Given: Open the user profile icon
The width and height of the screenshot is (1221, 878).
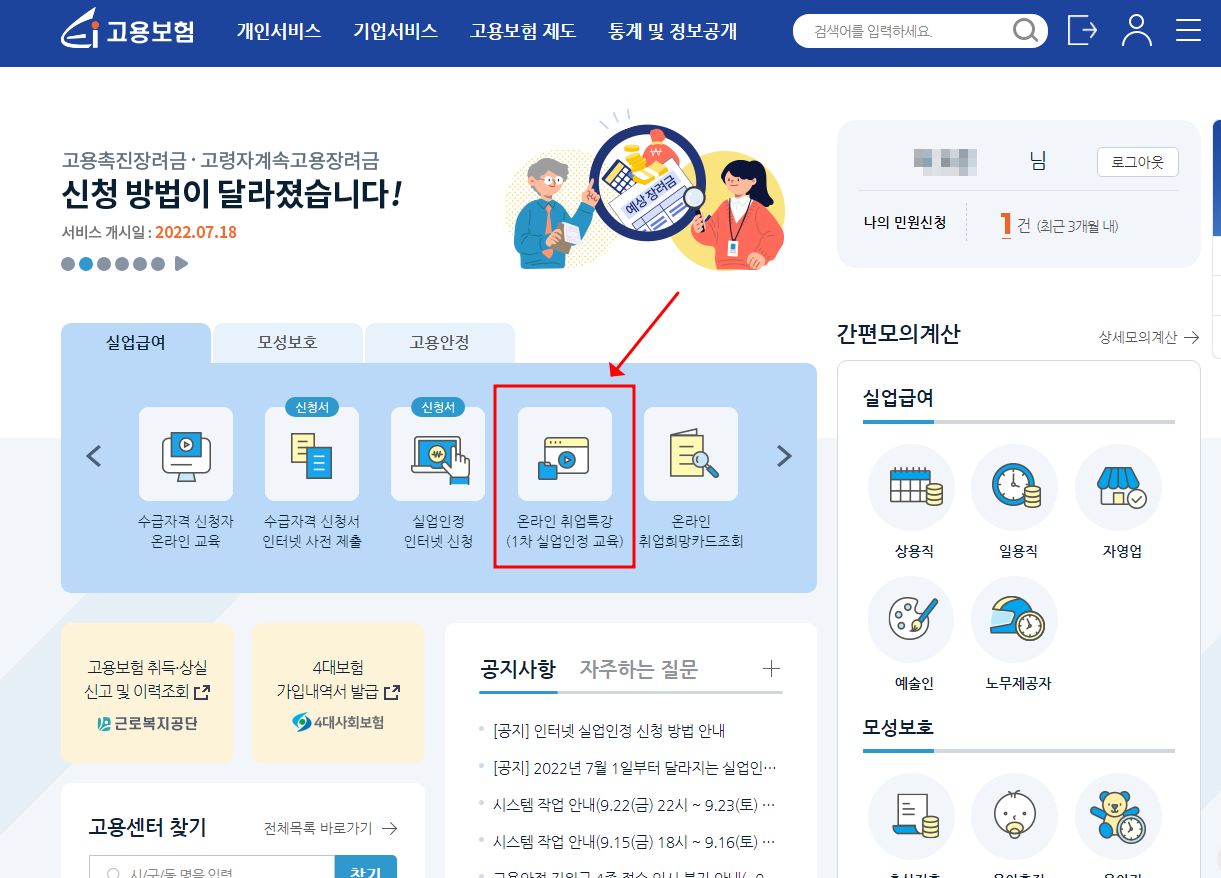Looking at the screenshot, I should (x=1136, y=30).
